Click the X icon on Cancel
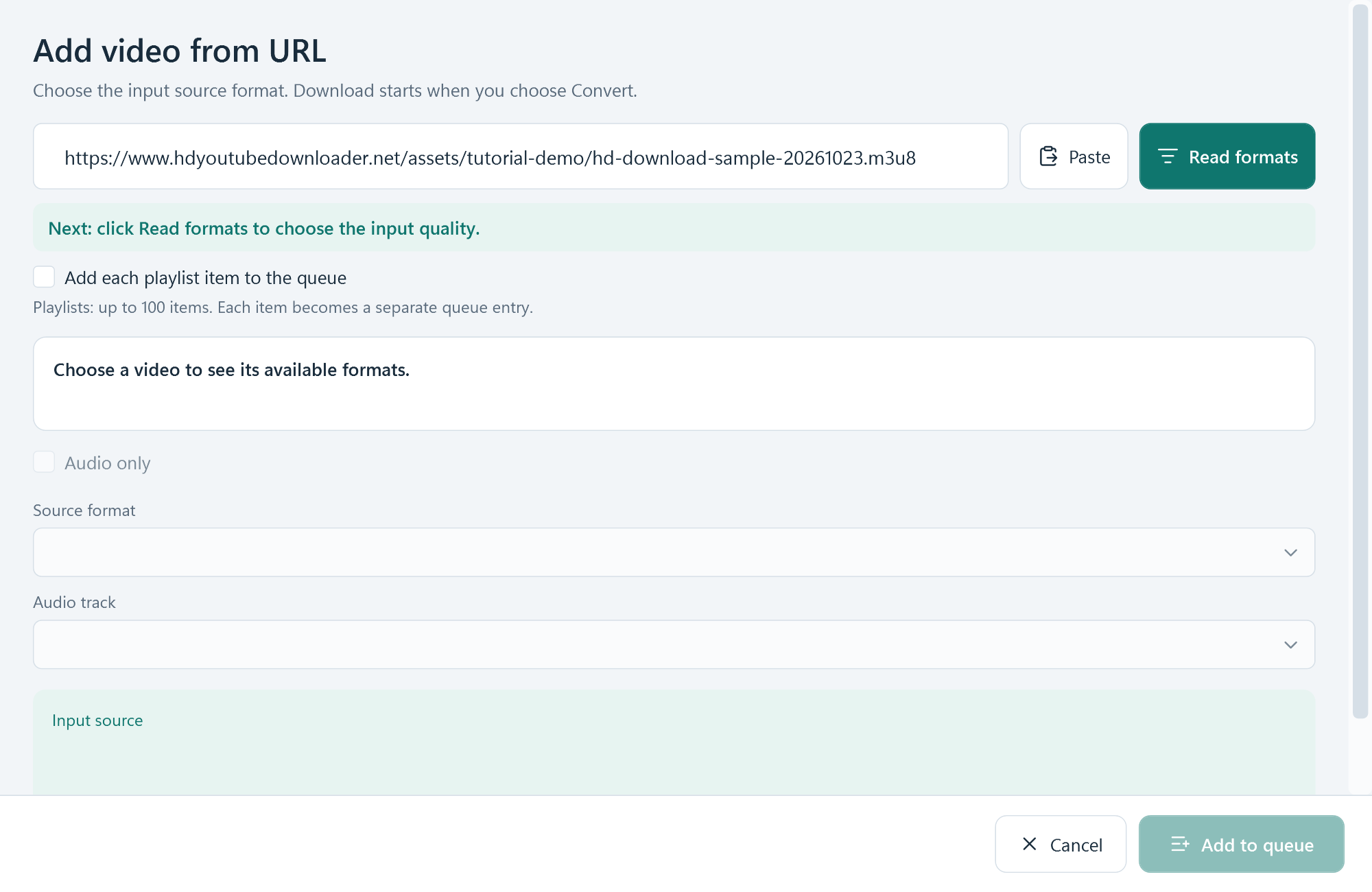 pyautogui.click(x=1029, y=844)
